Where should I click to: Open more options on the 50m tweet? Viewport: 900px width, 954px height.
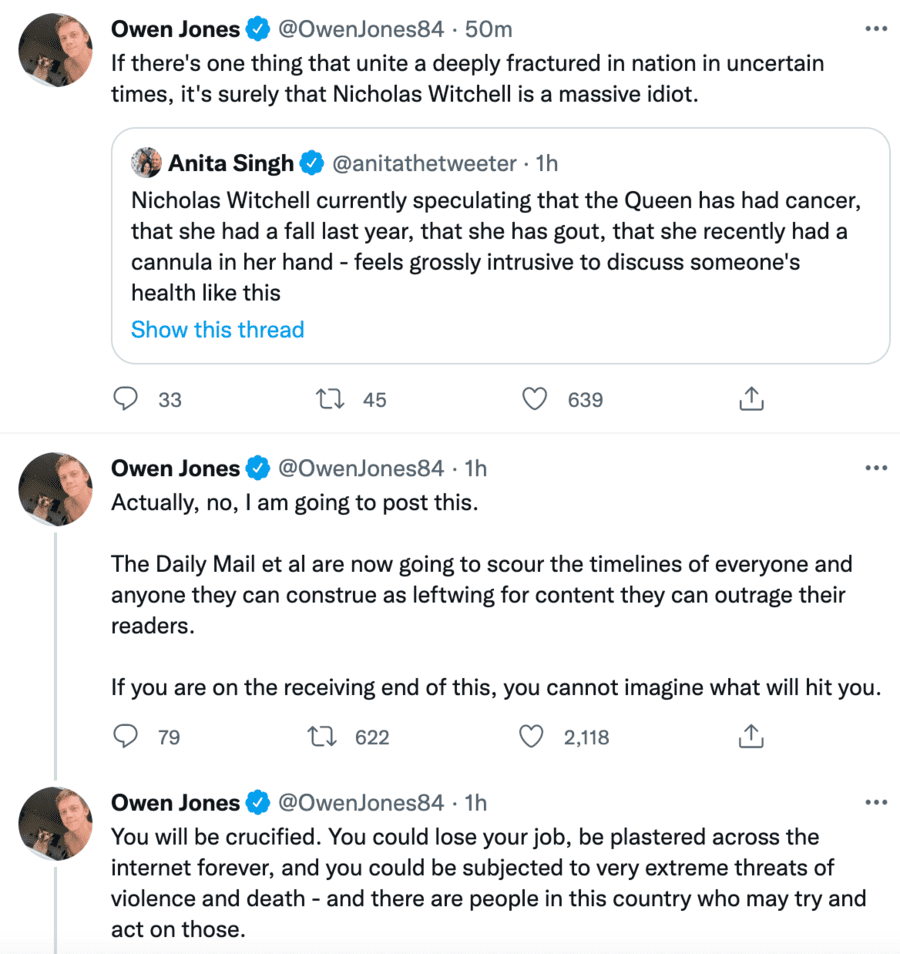pyautogui.click(x=876, y=29)
